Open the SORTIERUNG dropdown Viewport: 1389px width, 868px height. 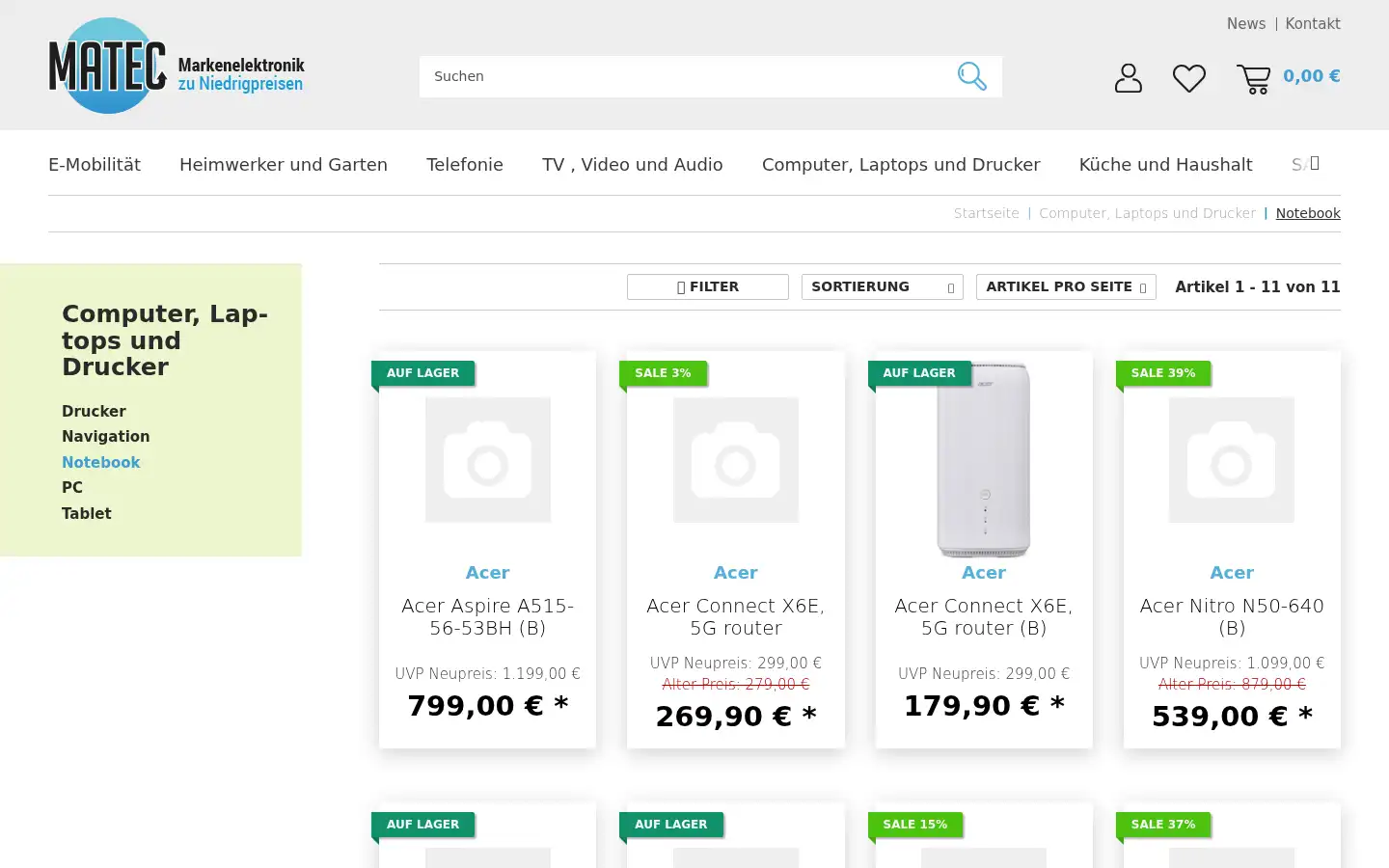click(883, 286)
